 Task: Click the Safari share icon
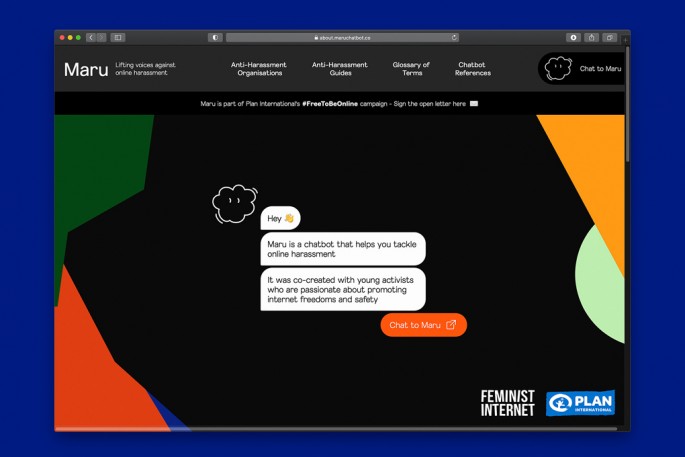(x=592, y=37)
